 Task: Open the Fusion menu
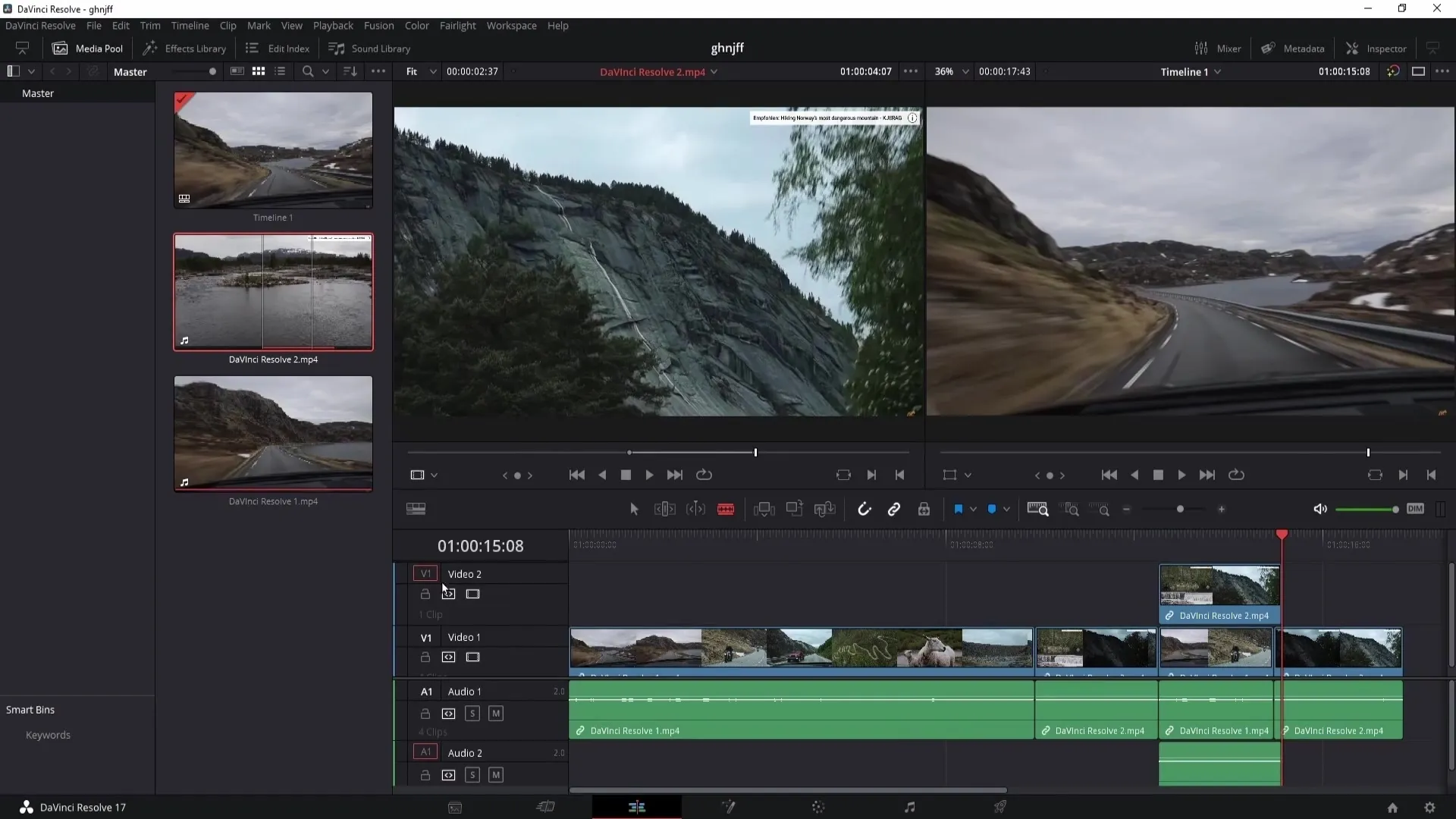tap(378, 26)
